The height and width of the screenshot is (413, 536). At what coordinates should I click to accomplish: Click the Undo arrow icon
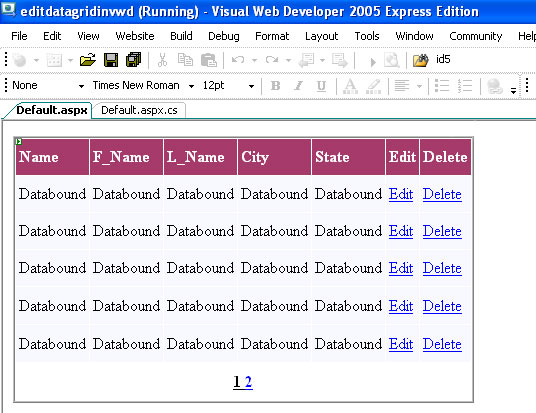point(238,60)
